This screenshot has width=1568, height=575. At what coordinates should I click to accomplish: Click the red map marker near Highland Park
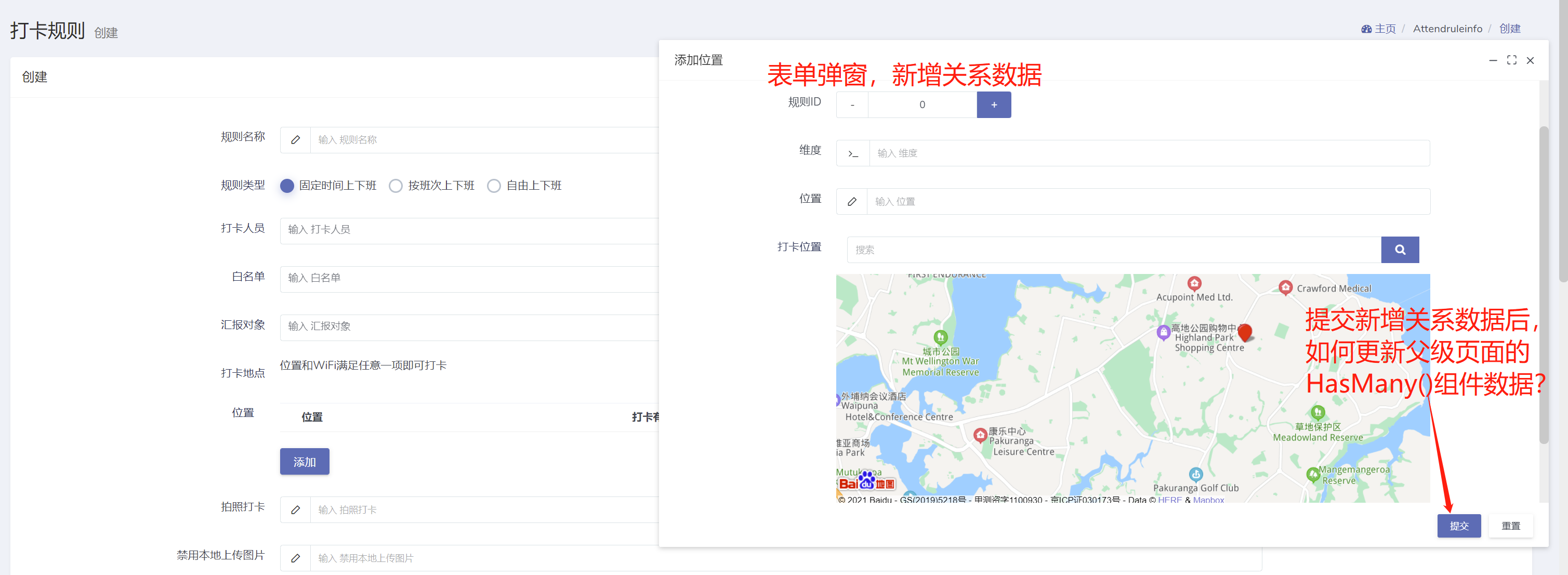point(1245,333)
